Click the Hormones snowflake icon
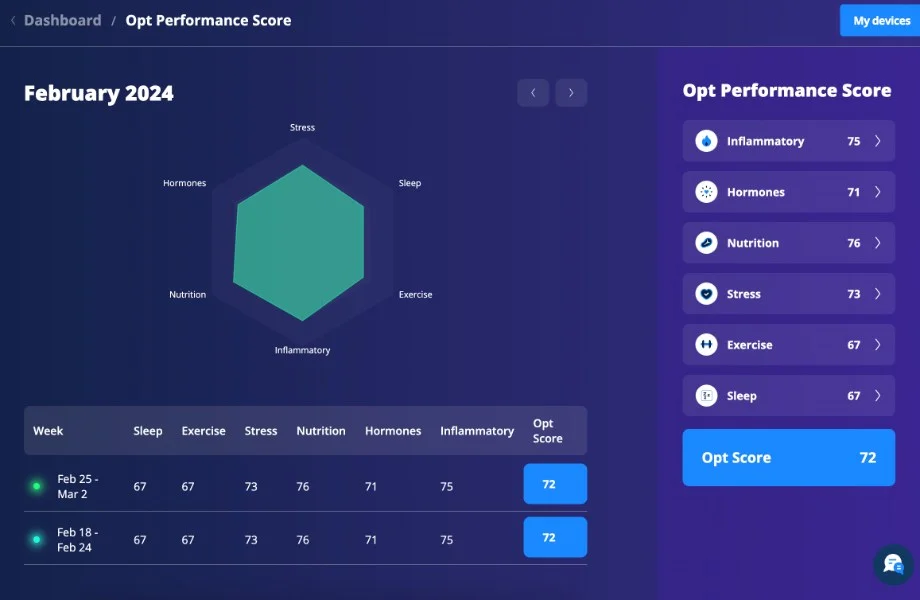The image size is (920, 600). pos(705,191)
